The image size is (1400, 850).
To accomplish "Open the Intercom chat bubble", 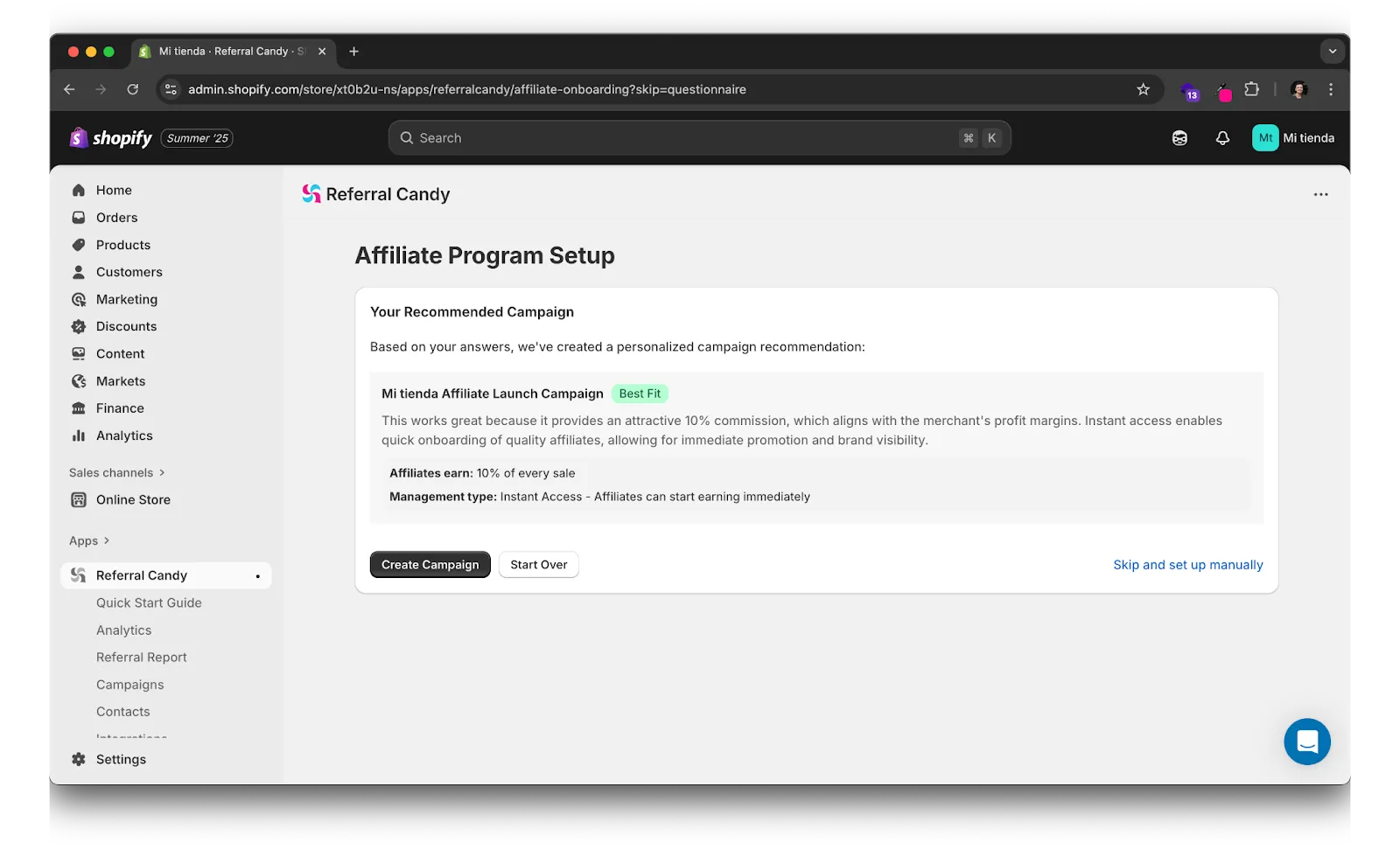I will click(x=1307, y=742).
